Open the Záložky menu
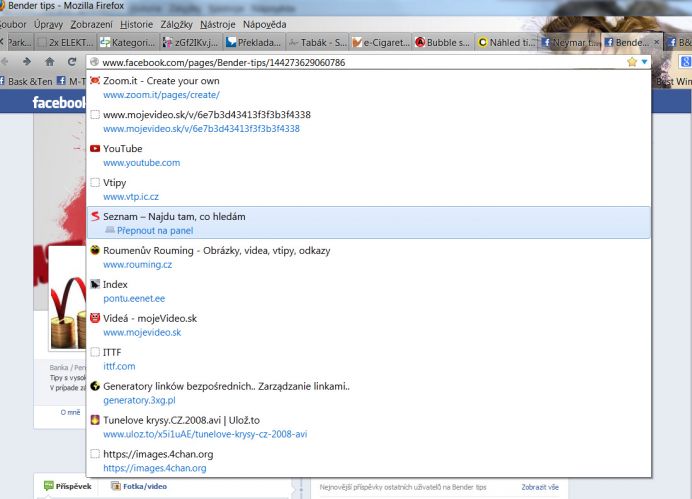 (x=177, y=25)
